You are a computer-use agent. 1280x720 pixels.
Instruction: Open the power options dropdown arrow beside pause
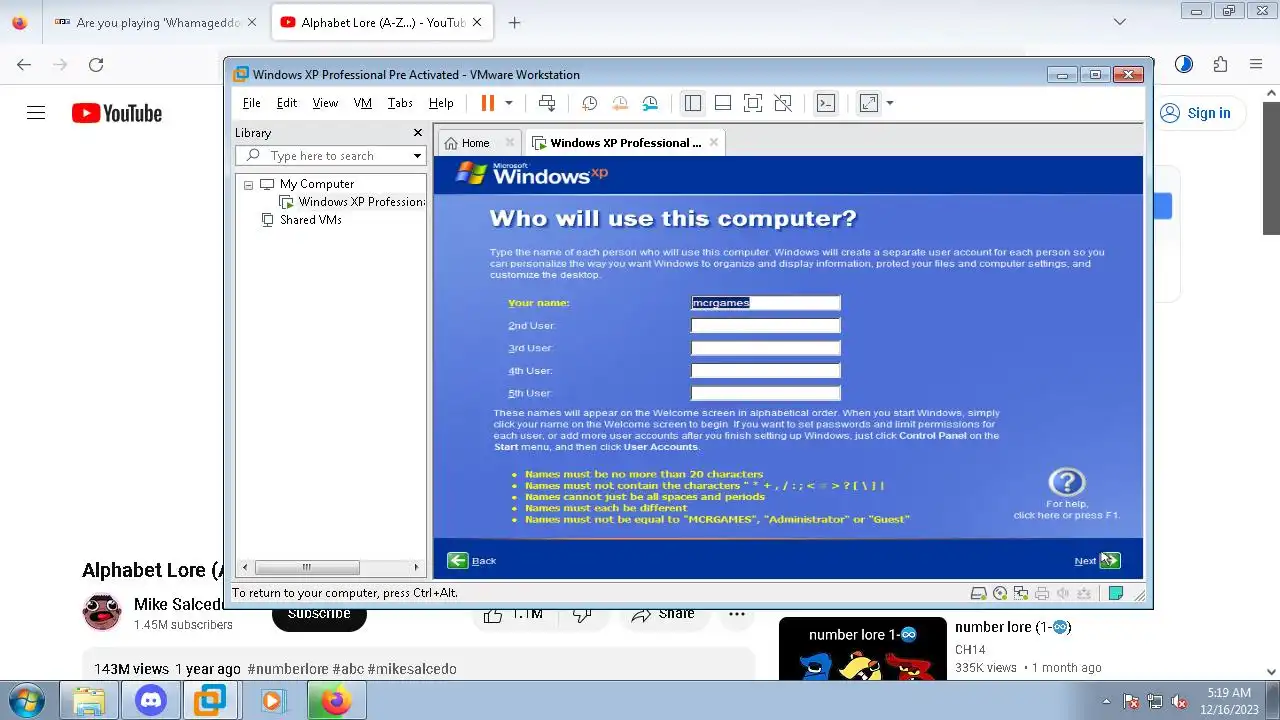tap(508, 103)
